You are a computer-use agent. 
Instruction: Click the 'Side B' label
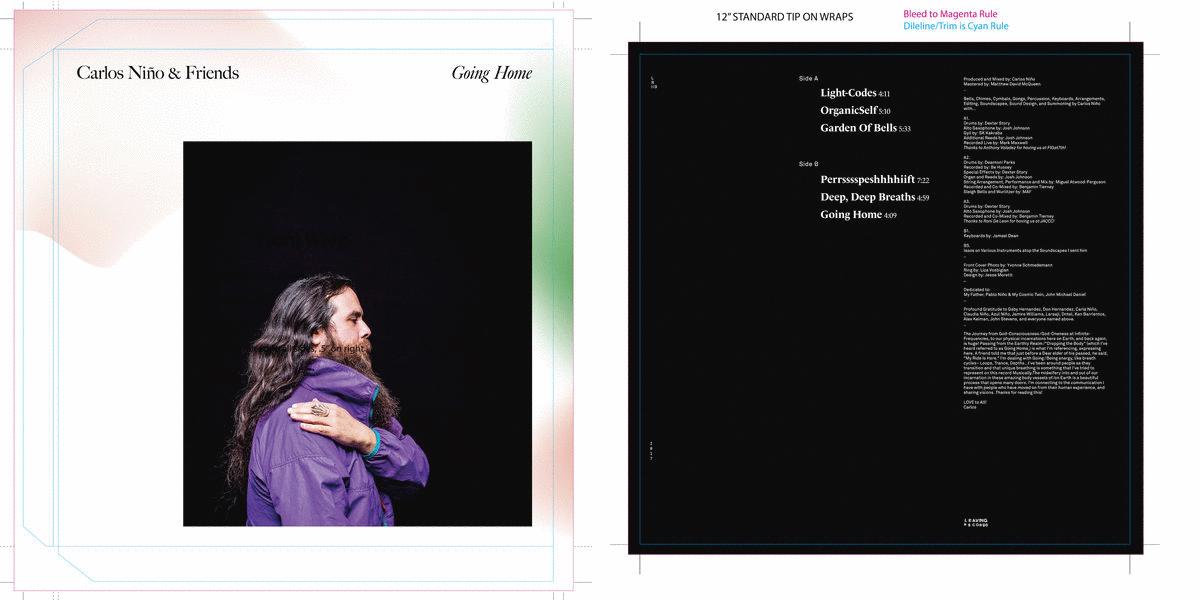coord(809,163)
